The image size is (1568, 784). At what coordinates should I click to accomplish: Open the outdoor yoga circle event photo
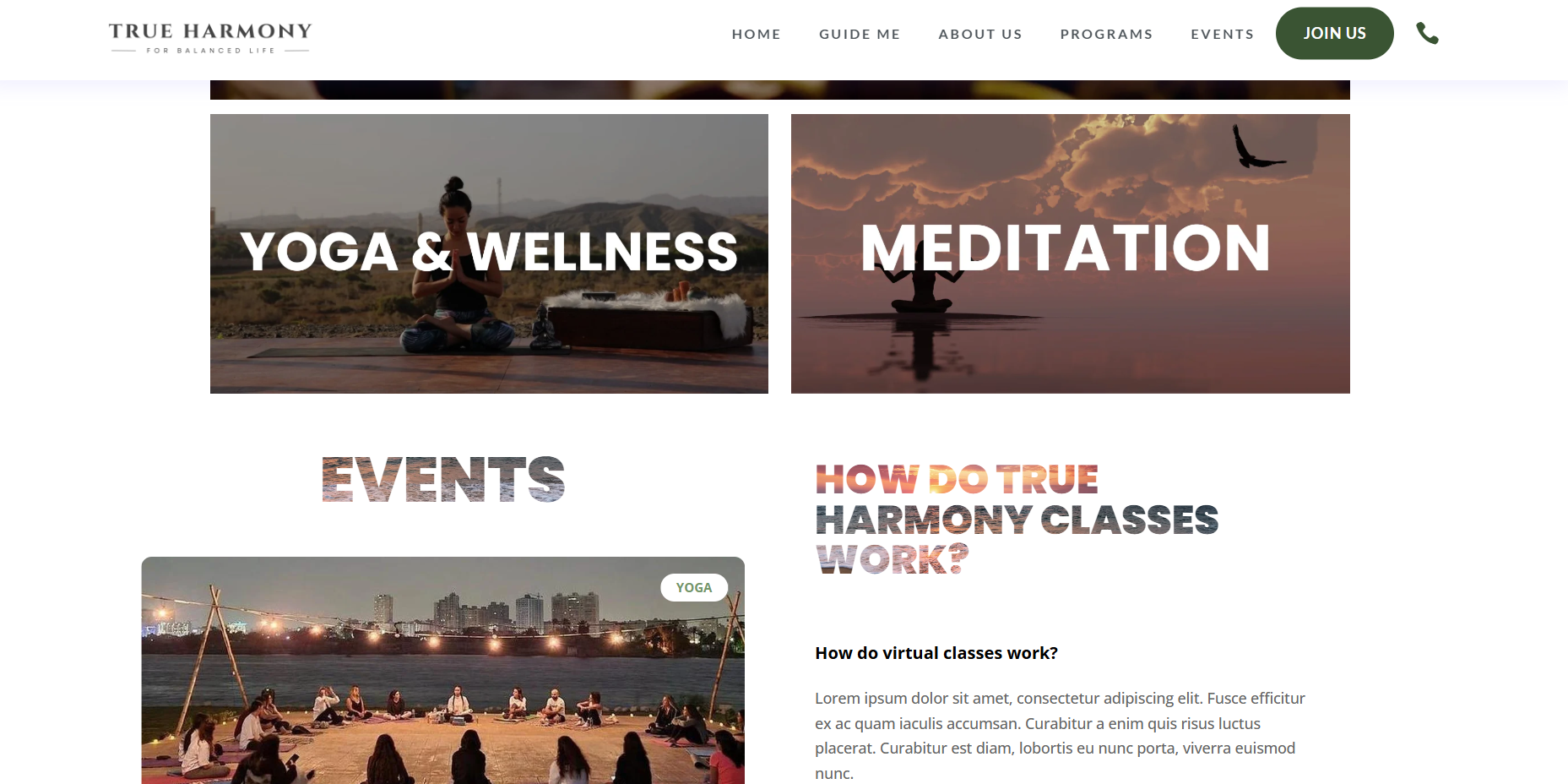click(442, 670)
